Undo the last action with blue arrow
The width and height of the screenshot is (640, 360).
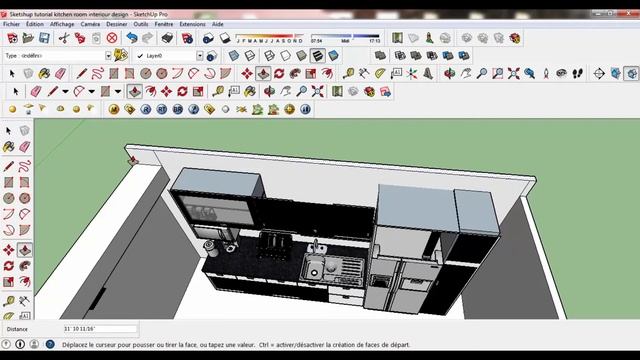tap(131, 38)
